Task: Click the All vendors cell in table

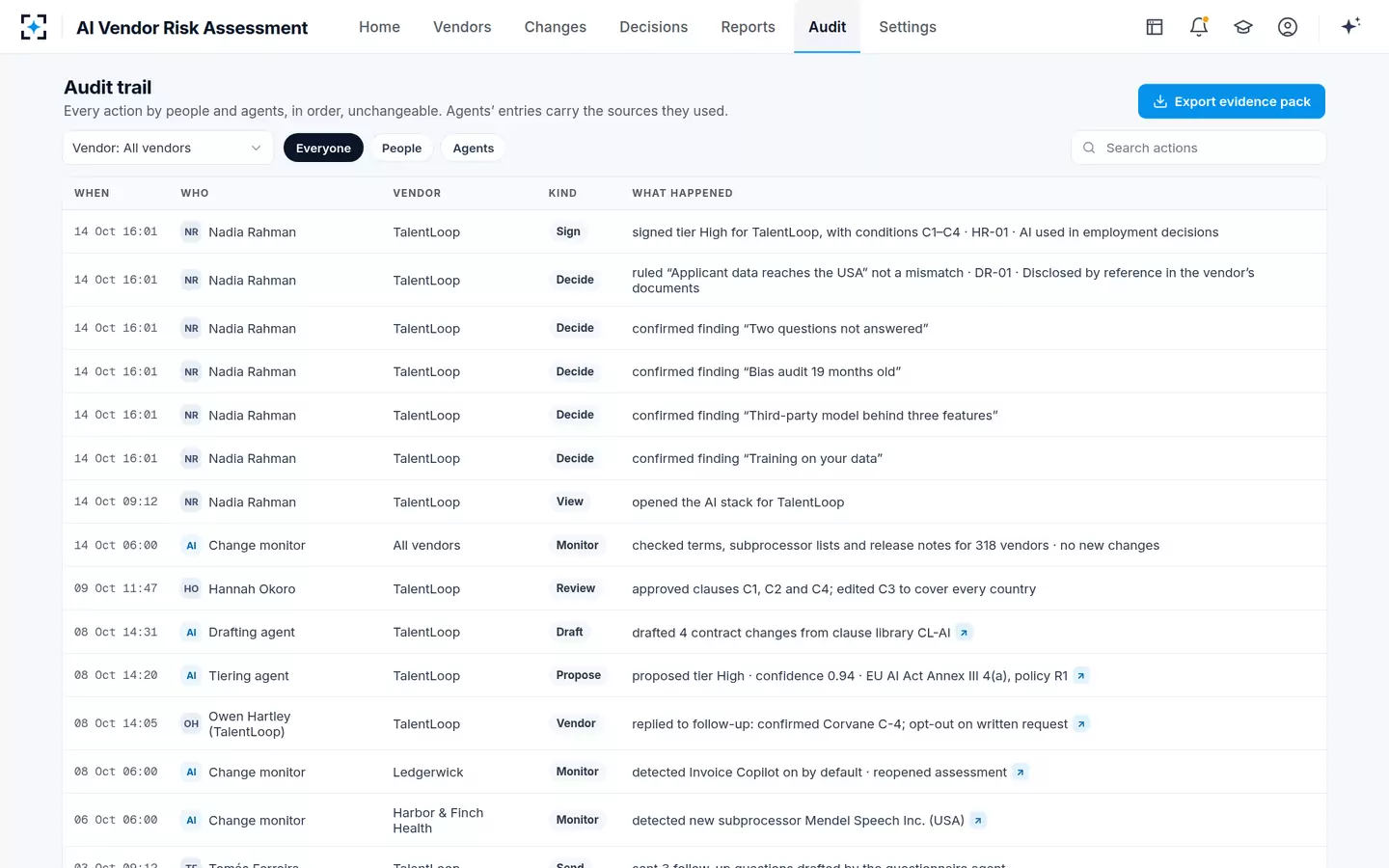Action: point(426,546)
